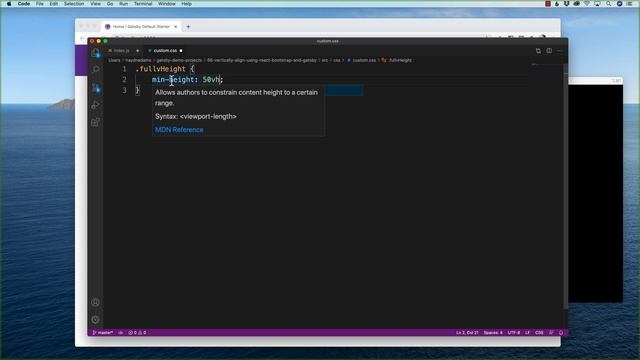Click the editor vertical scrollbar

tap(565, 186)
